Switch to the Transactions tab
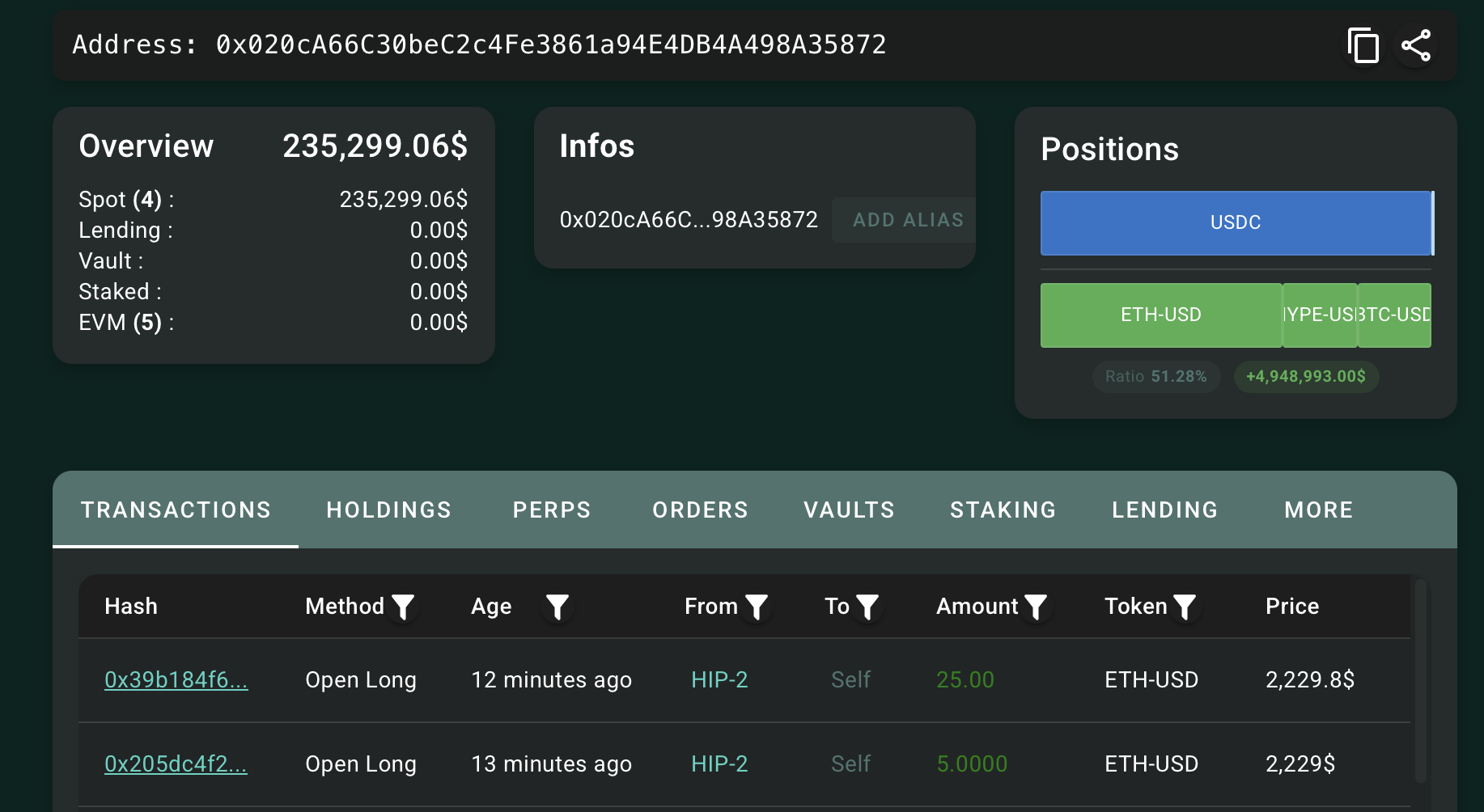Screen dimensions: 1484x812 pos(176,510)
